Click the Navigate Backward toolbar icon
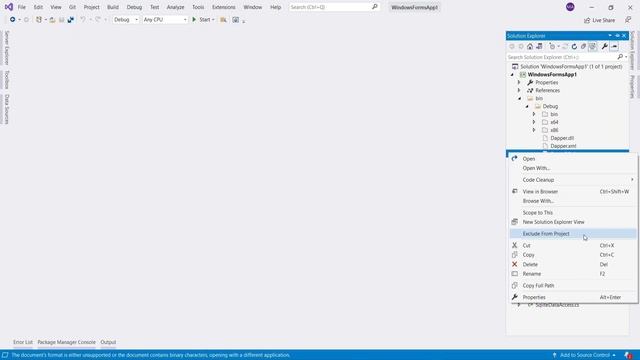This screenshot has width=640, height=360. click(x=13, y=20)
